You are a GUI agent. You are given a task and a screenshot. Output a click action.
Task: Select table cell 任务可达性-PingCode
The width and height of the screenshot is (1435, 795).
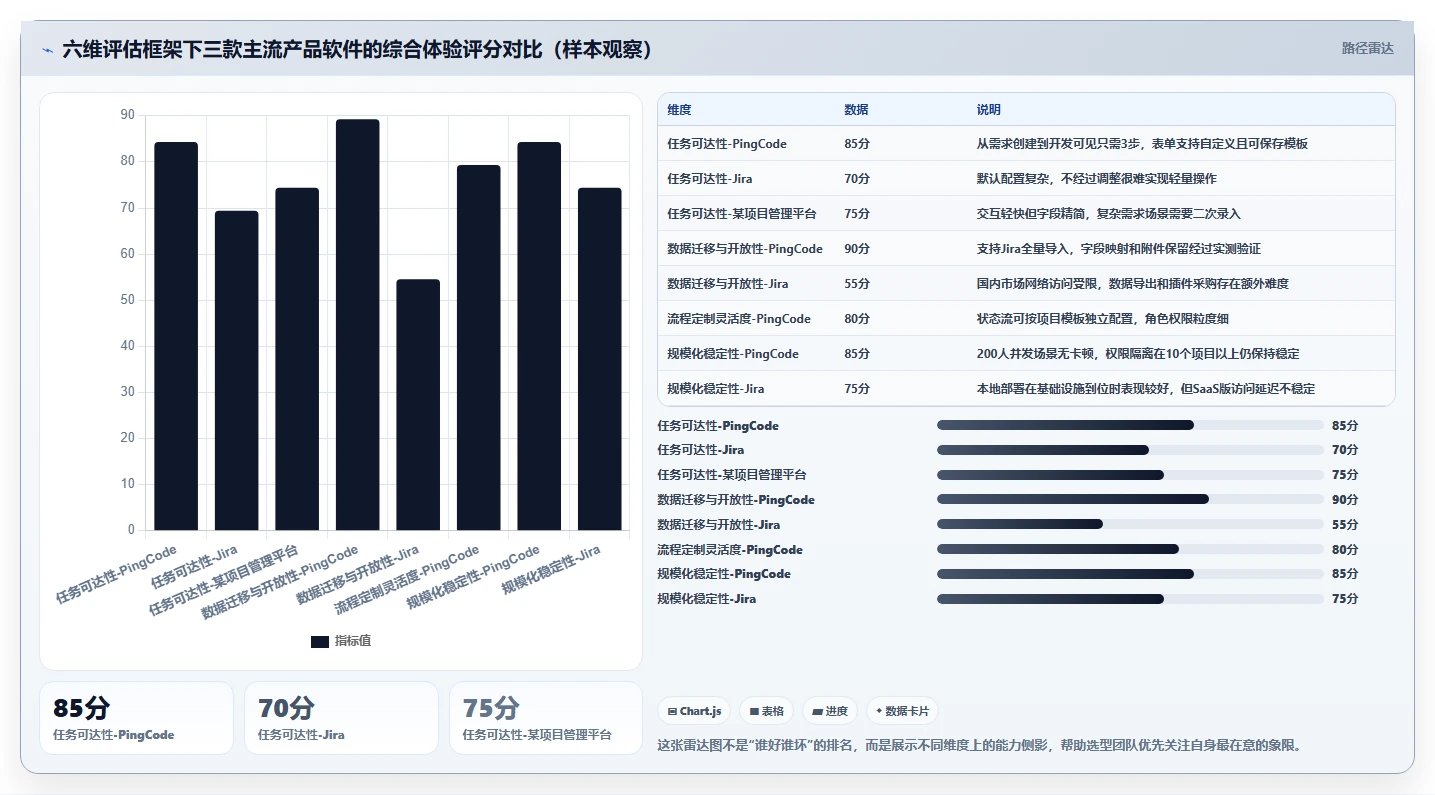click(x=727, y=144)
